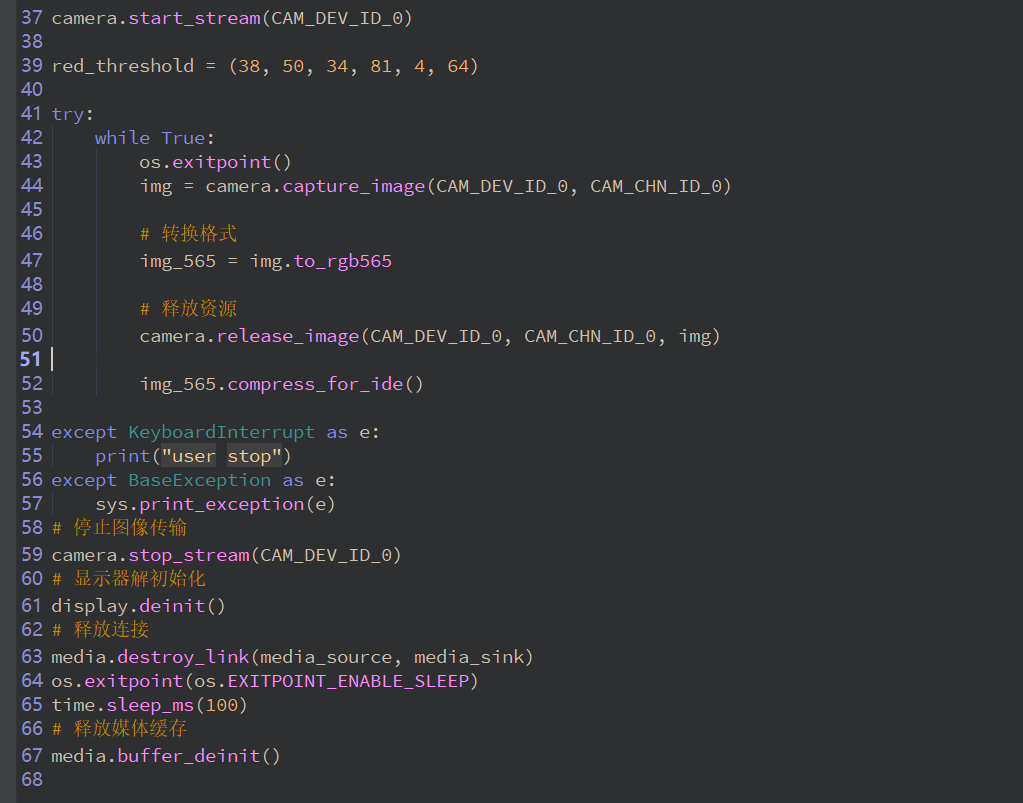
Task: Click the while keyword in the loop
Action: (x=122, y=138)
